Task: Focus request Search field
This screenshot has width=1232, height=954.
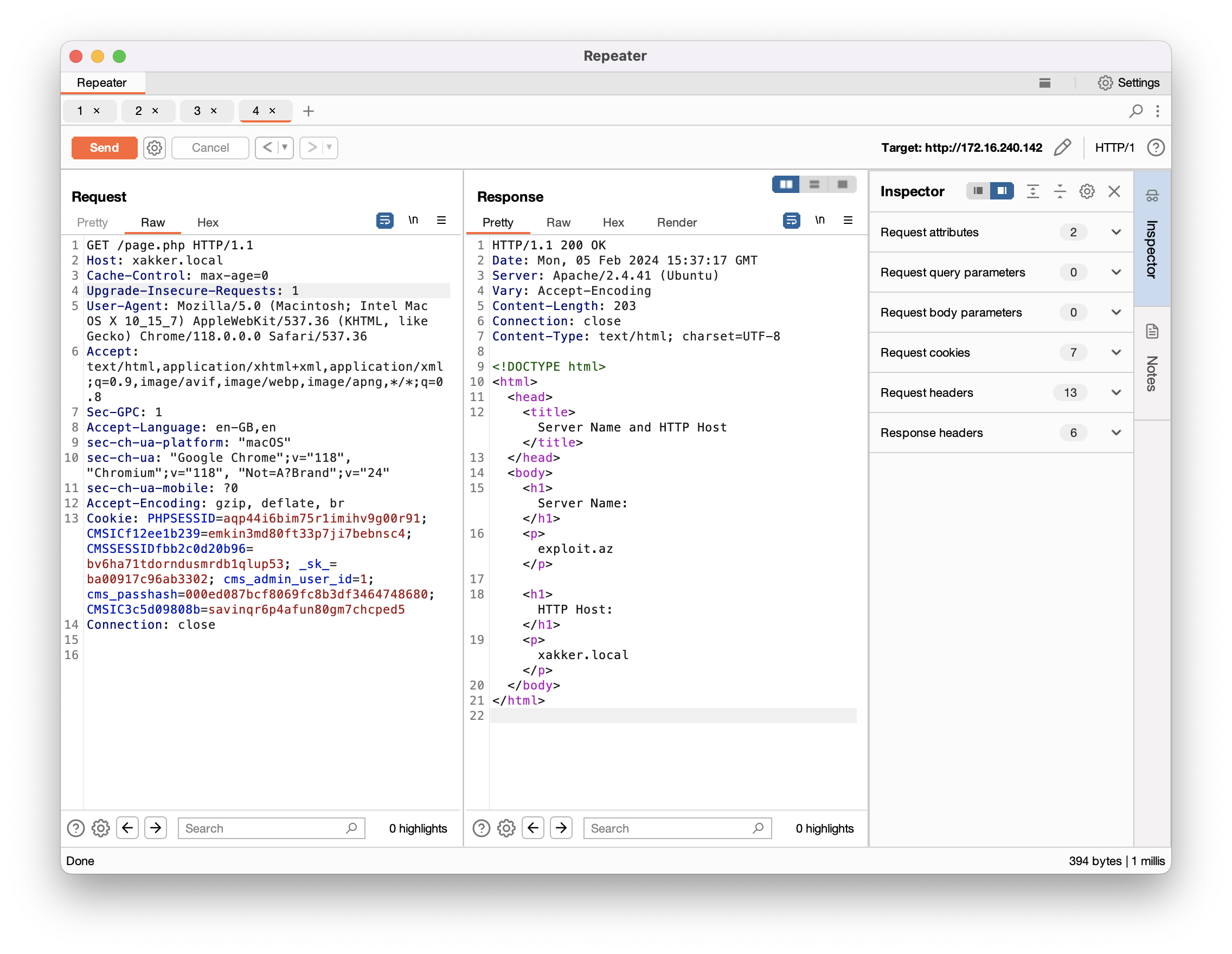Action: point(271,828)
